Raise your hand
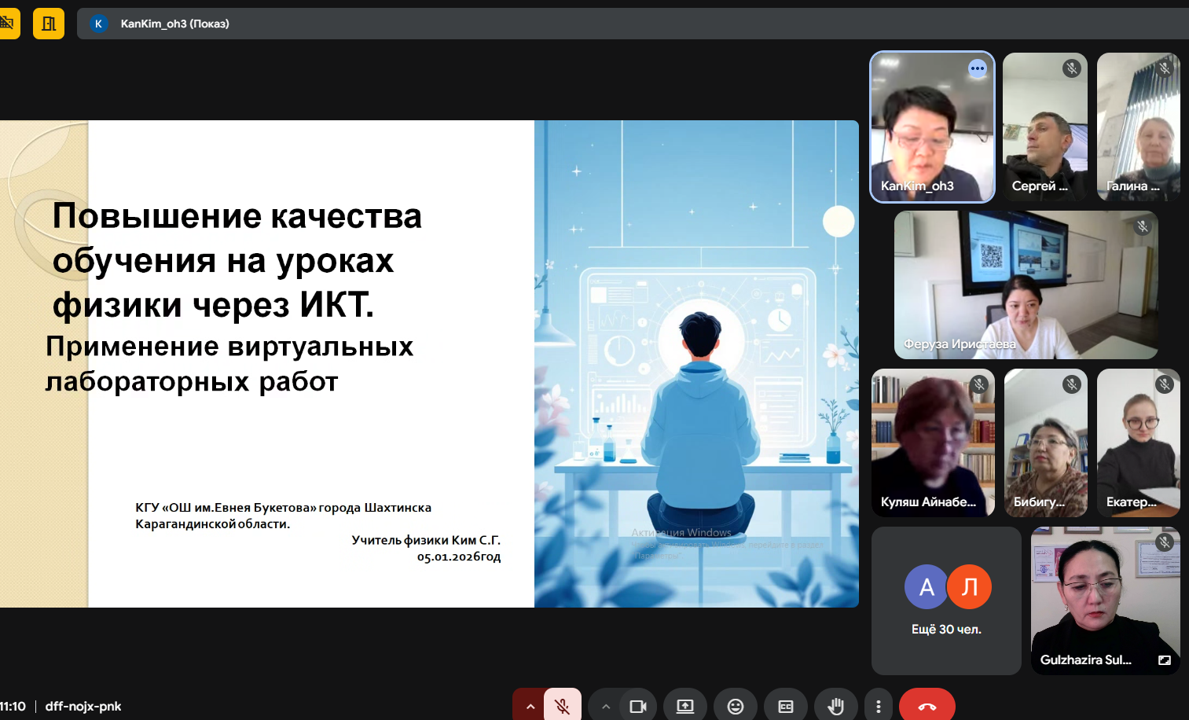This screenshot has height=720, width=1189. [836, 704]
